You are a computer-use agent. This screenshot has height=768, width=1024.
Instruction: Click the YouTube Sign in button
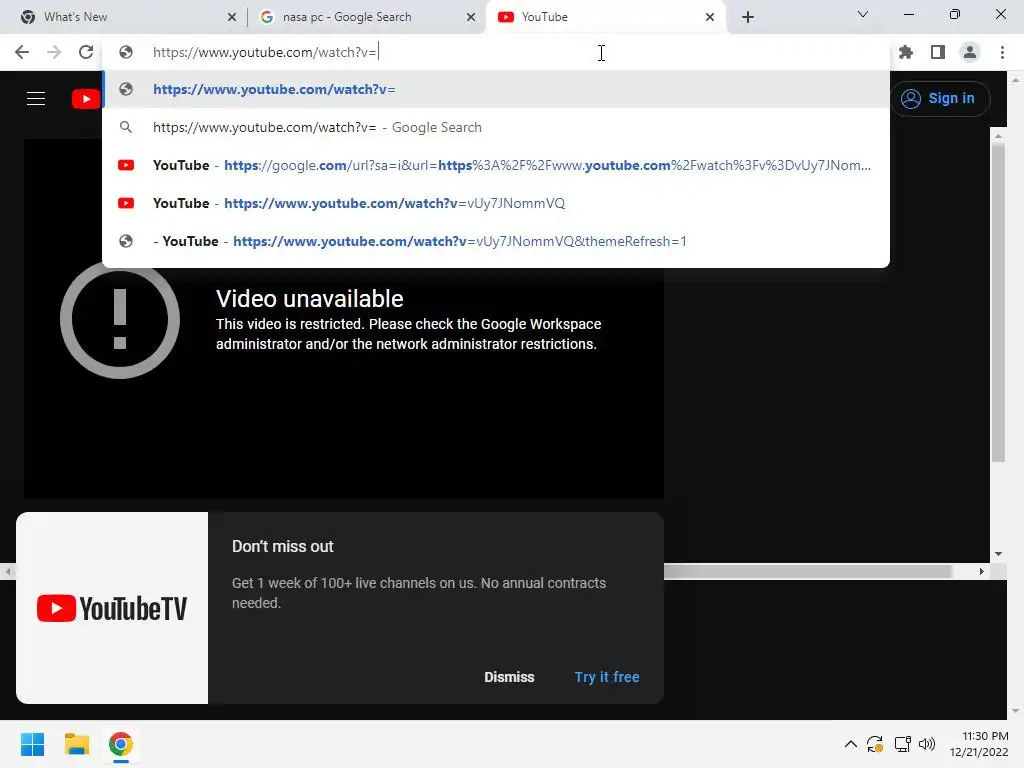(940, 99)
